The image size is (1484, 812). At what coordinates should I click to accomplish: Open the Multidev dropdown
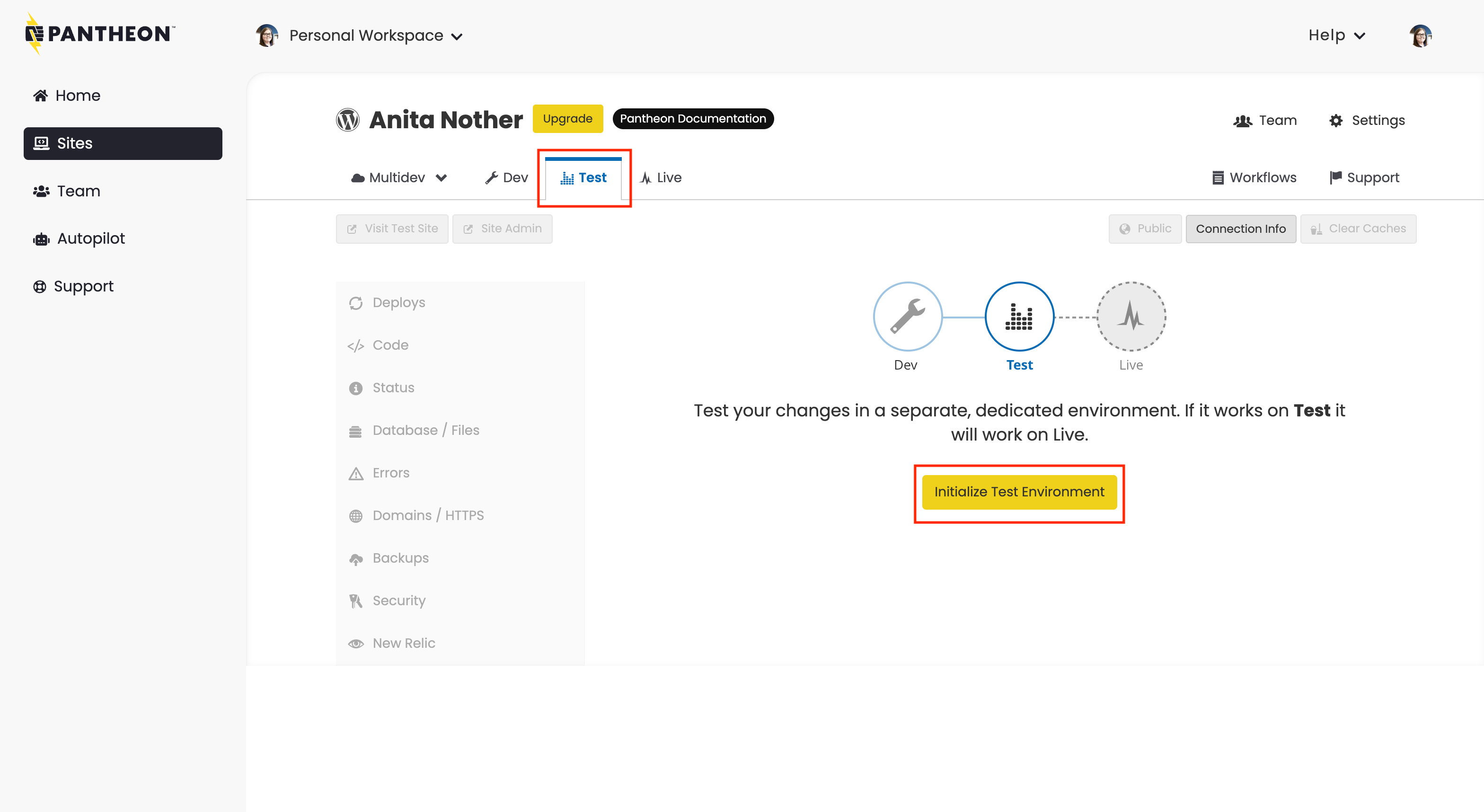(398, 177)
